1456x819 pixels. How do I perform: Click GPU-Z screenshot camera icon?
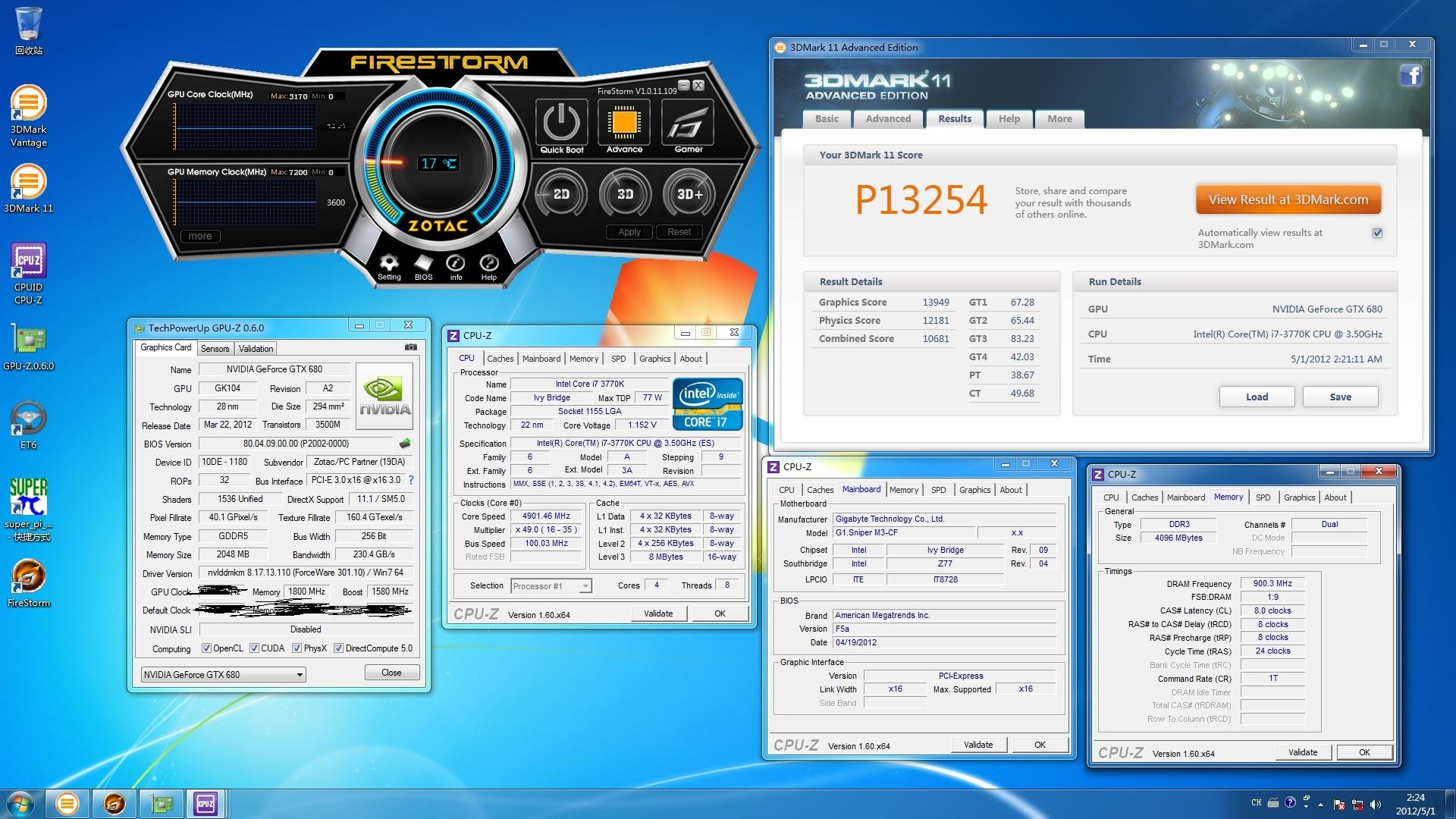tap(411, 347)
